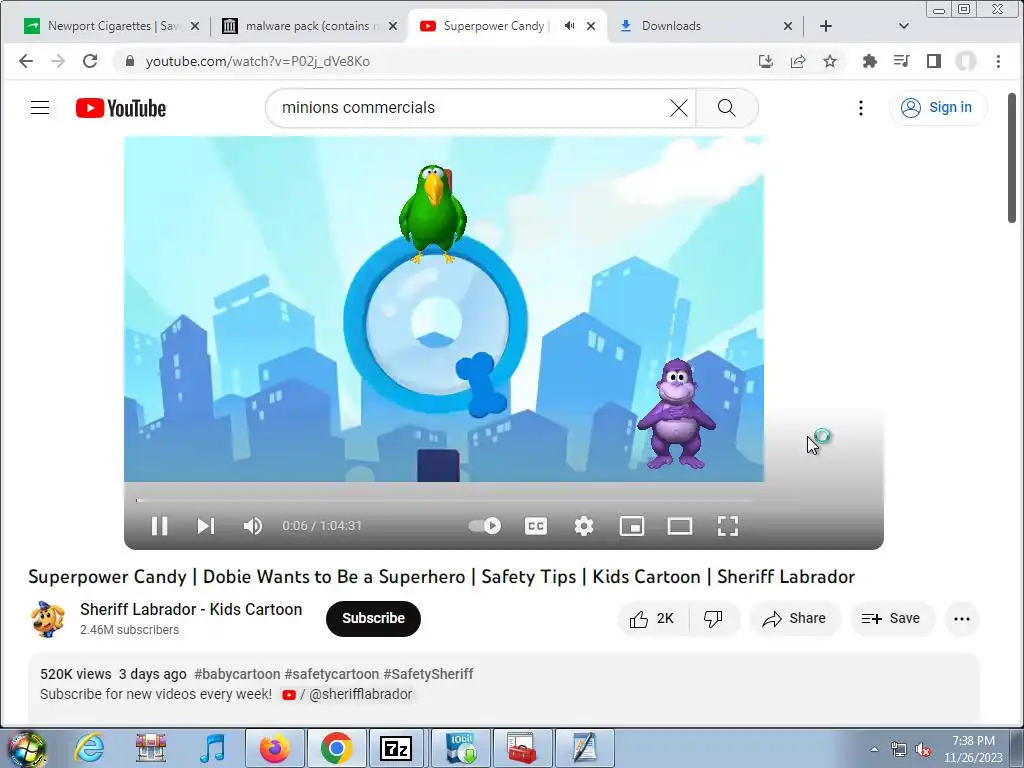Open a new browser tab

pos(825,26)
